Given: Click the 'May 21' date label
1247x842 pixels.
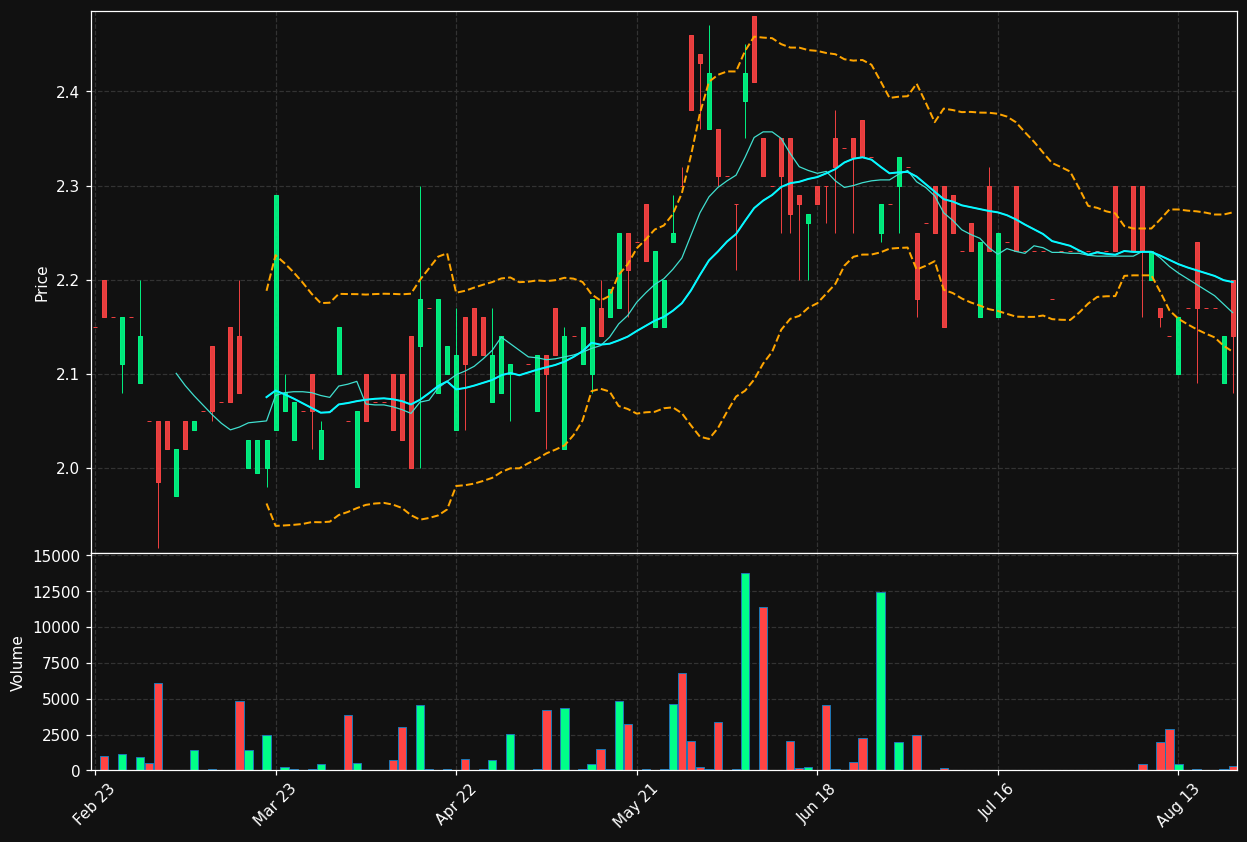Looking at the screenshot, I should click(635, 804).
